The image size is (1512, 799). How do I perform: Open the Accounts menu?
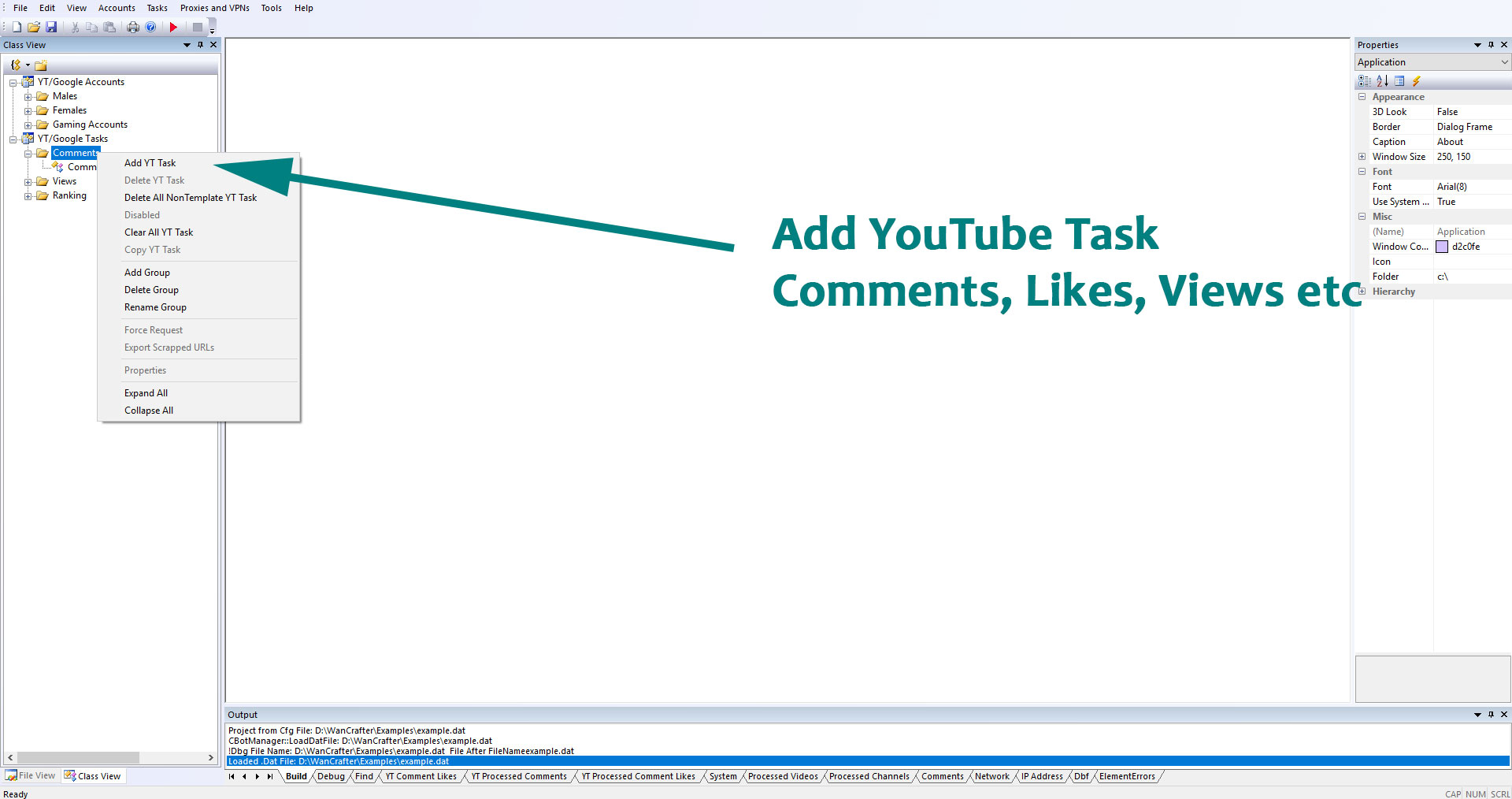pos(117,8)
